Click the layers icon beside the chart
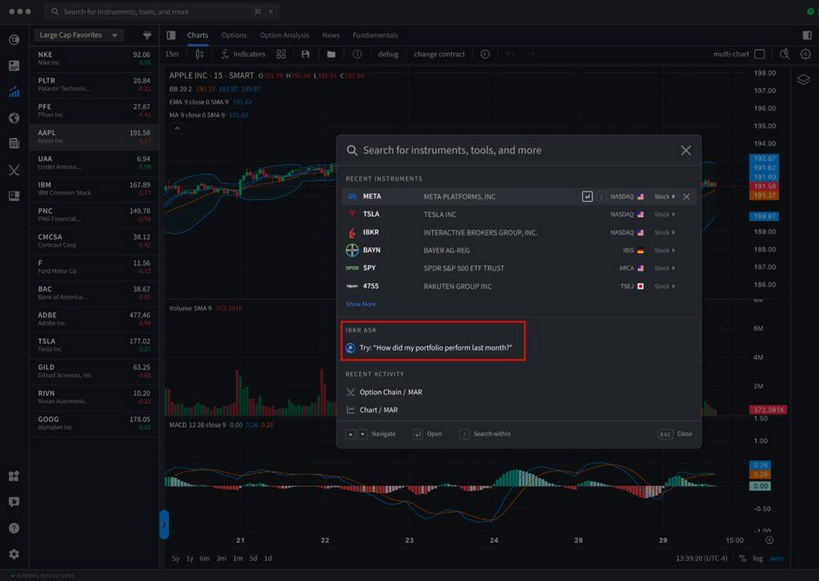The width and height of the screenshot is (819, 581). pyautogui.click(x=803, y=80)
